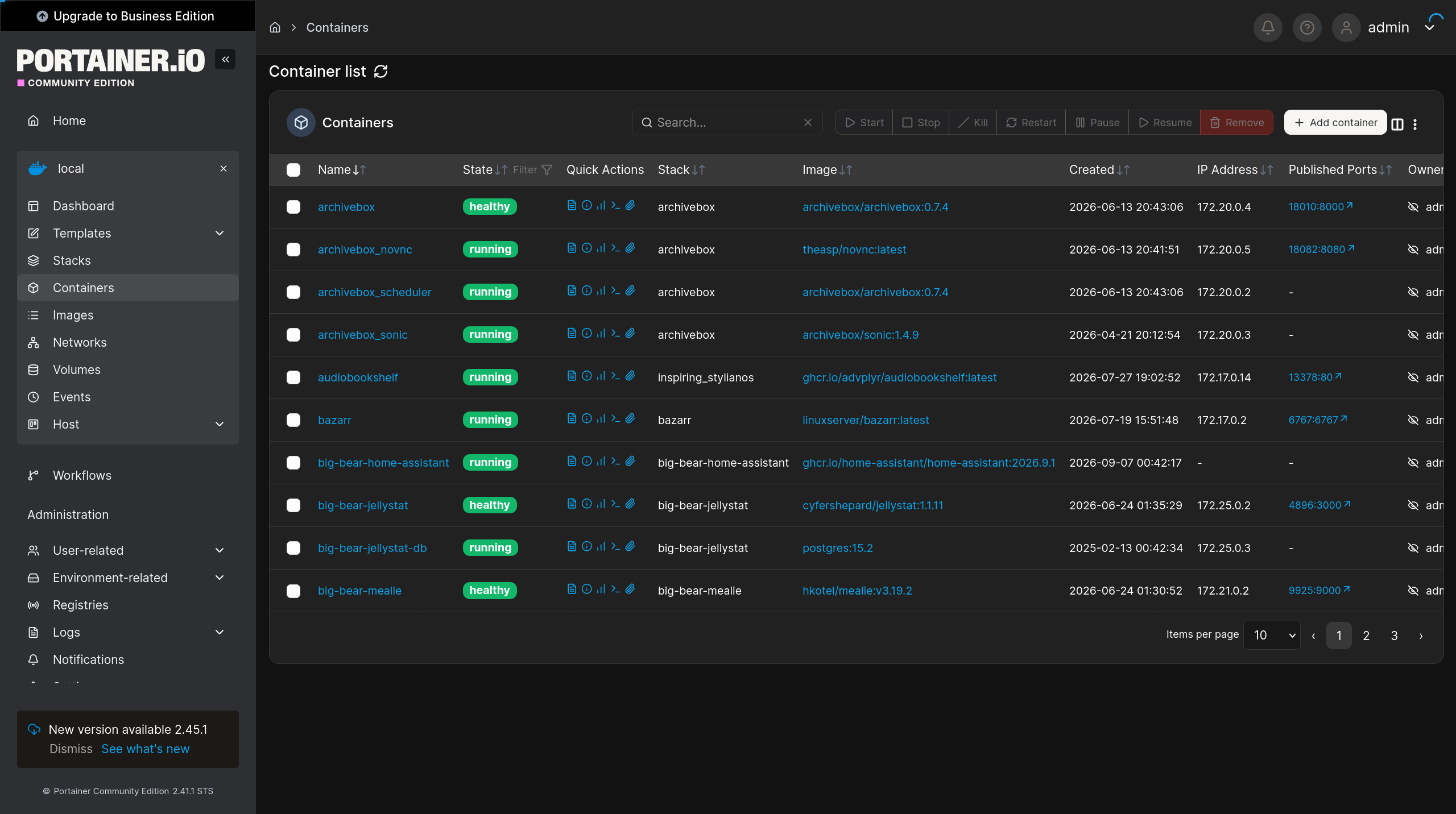Open exec console icon for archivebox_sonic row
Viewport: 1456px width, 814px height.
tap(615, 333)
